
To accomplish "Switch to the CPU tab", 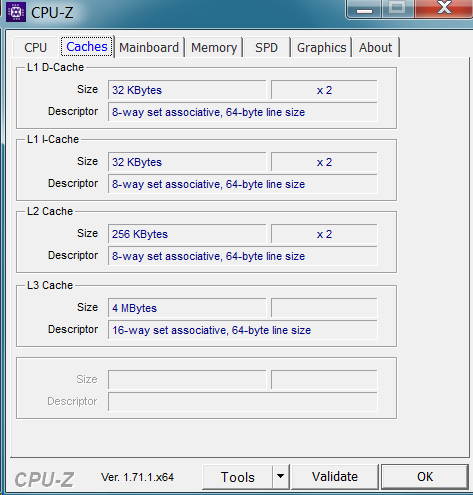I will (x=36, y=48).
